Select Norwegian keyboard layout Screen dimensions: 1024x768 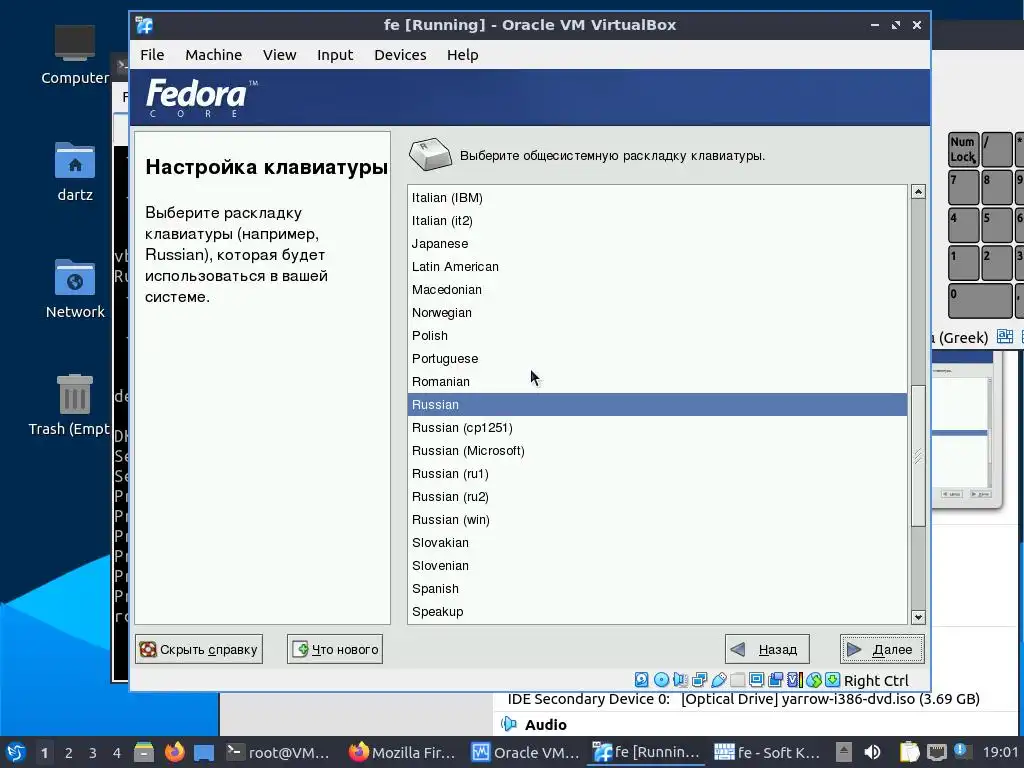(x=657, y=312)
